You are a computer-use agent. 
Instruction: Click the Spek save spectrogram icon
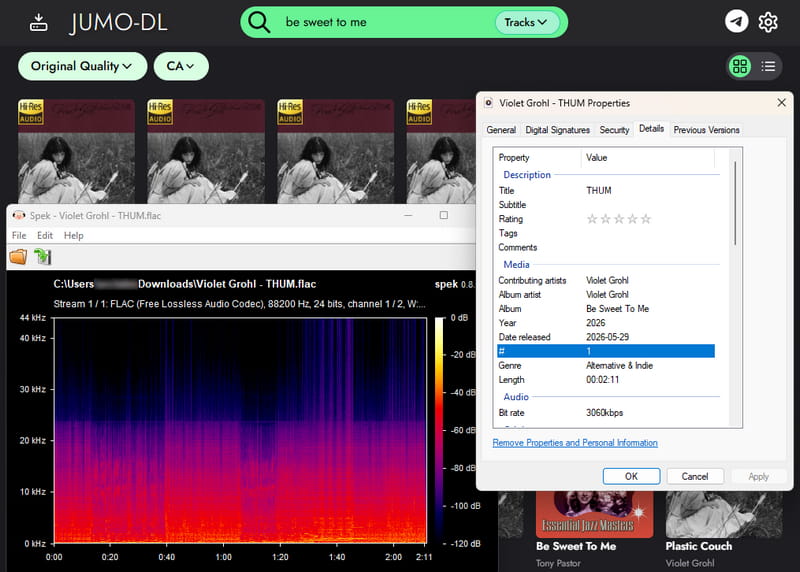click(43, 257)
